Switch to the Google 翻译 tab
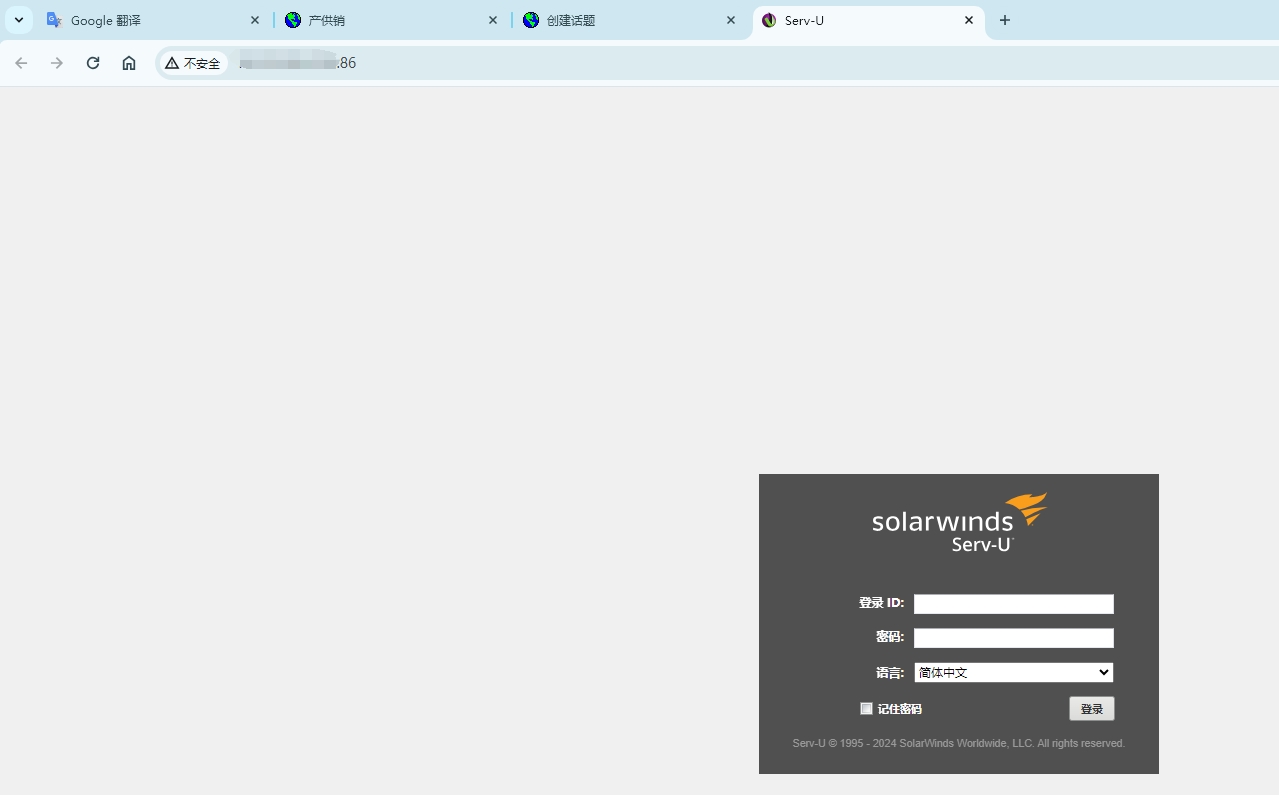 pyautogui.click(x=140, y=20)
